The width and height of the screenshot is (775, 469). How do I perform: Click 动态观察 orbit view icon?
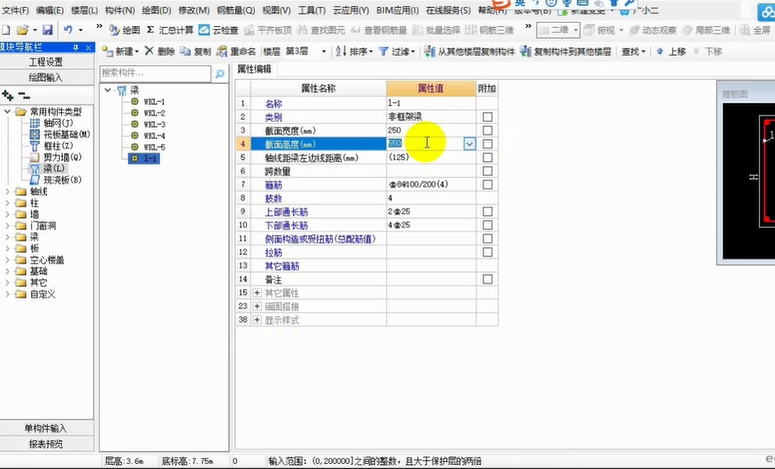coord(634,30)
